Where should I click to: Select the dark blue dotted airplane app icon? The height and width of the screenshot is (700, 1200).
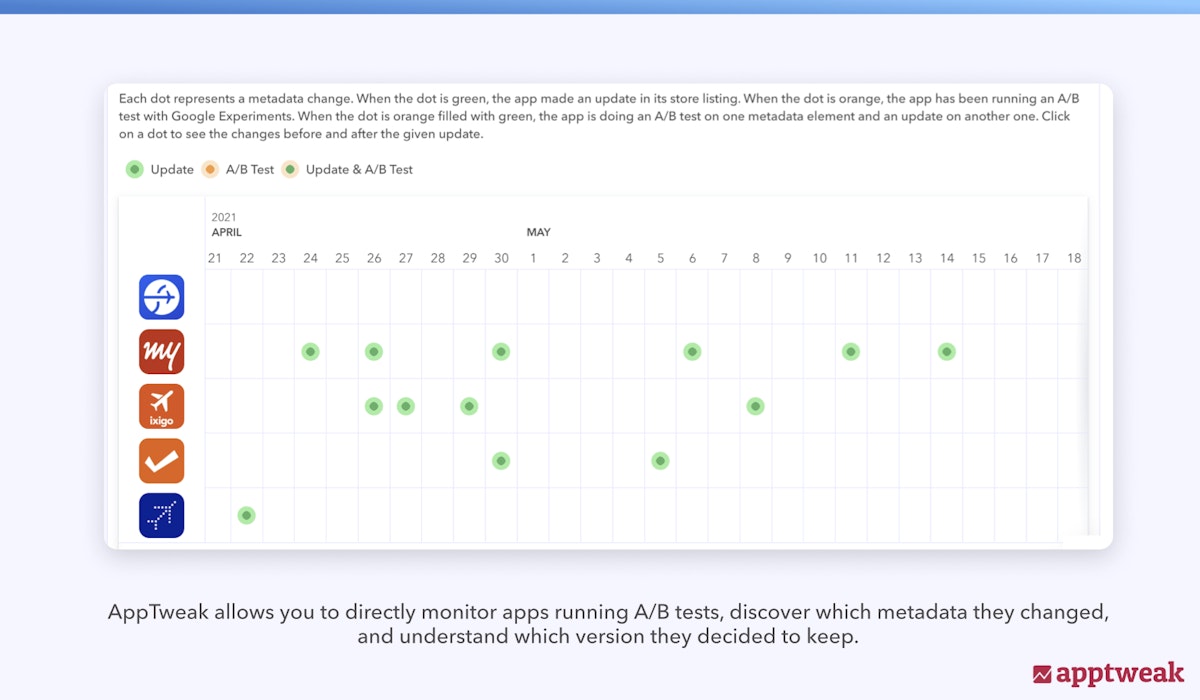pyautogui.click(x=161, y=515)
